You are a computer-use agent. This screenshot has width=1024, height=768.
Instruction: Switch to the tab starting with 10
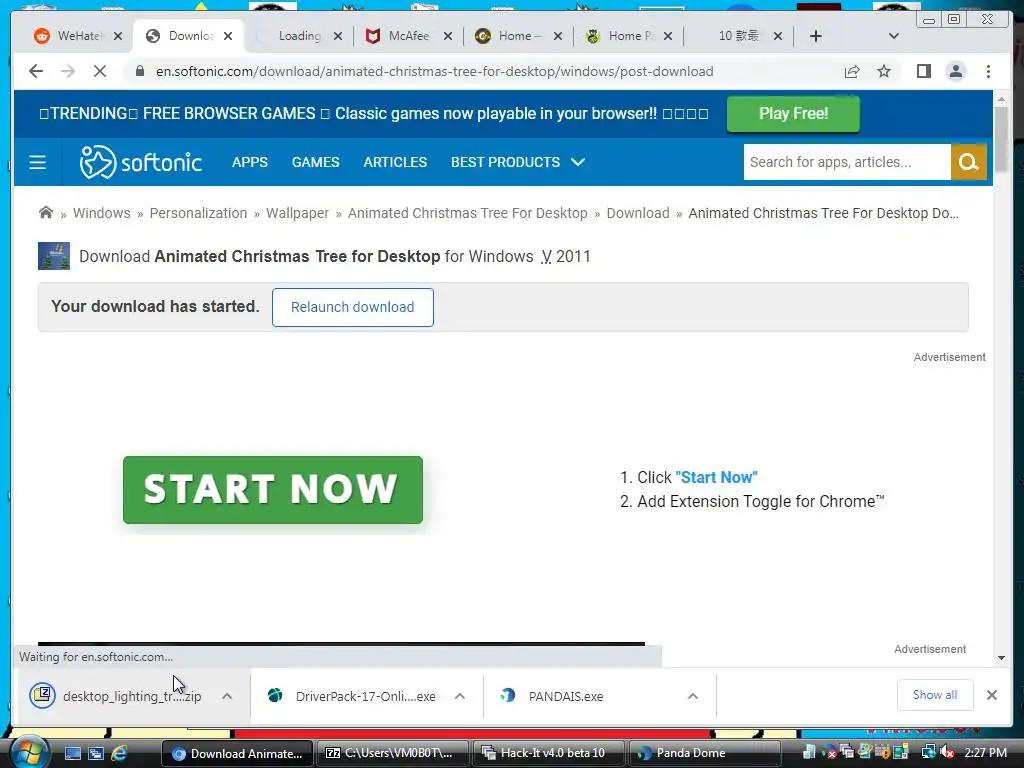[x=738, y=36]
